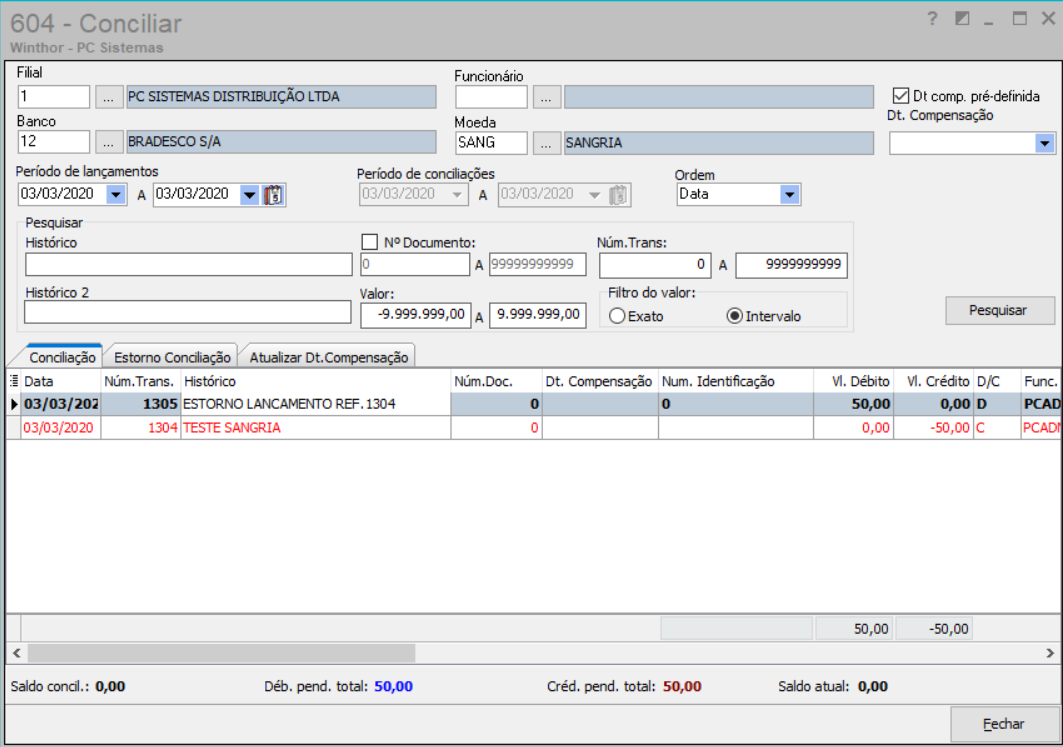Open start date dropdown of Período de lançamentos
1063x747 pixels.
(116, 195)
